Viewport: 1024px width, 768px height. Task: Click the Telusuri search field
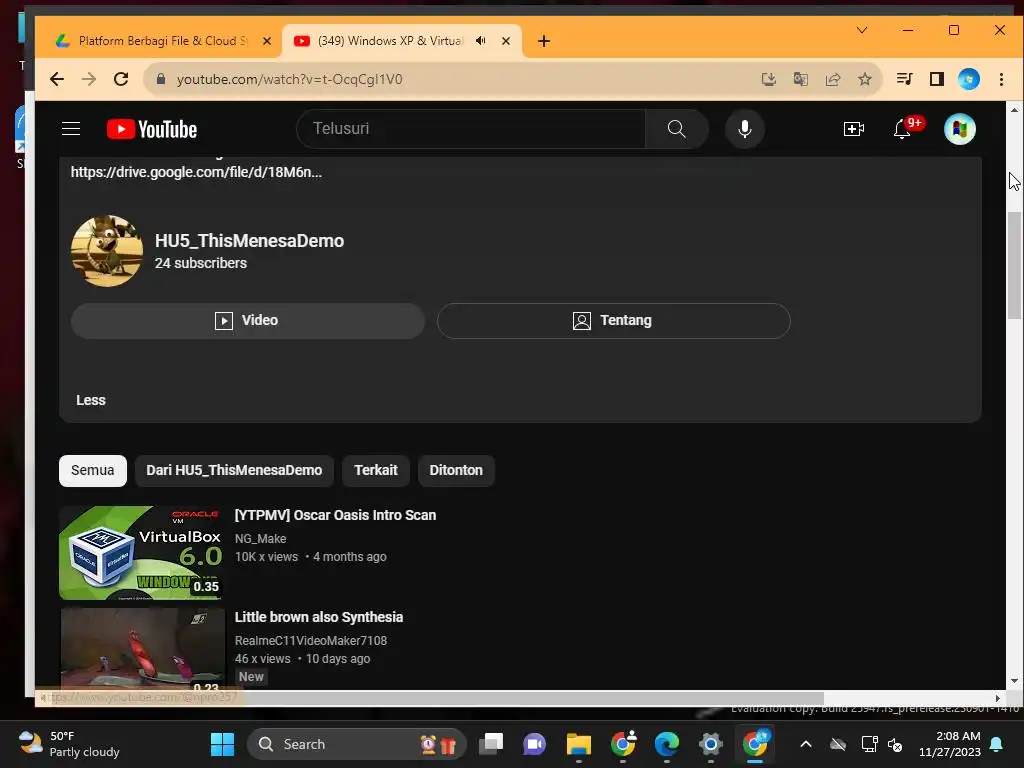[470, 129]
